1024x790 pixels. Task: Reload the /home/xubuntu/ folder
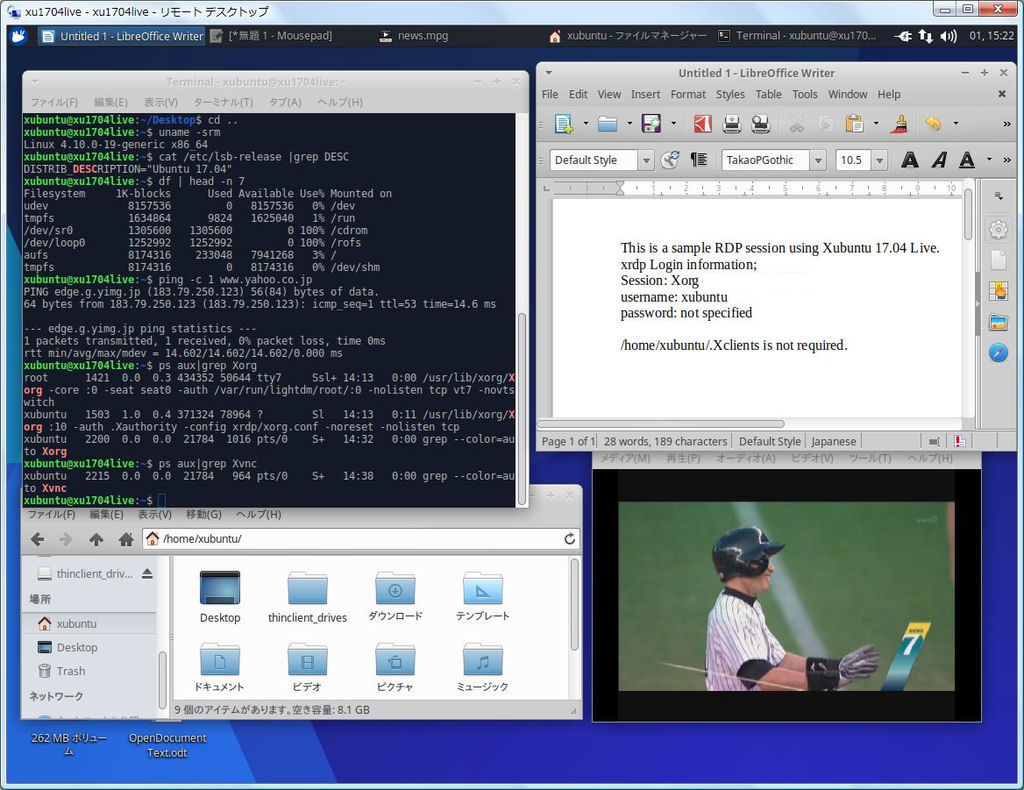pos(569,539)
